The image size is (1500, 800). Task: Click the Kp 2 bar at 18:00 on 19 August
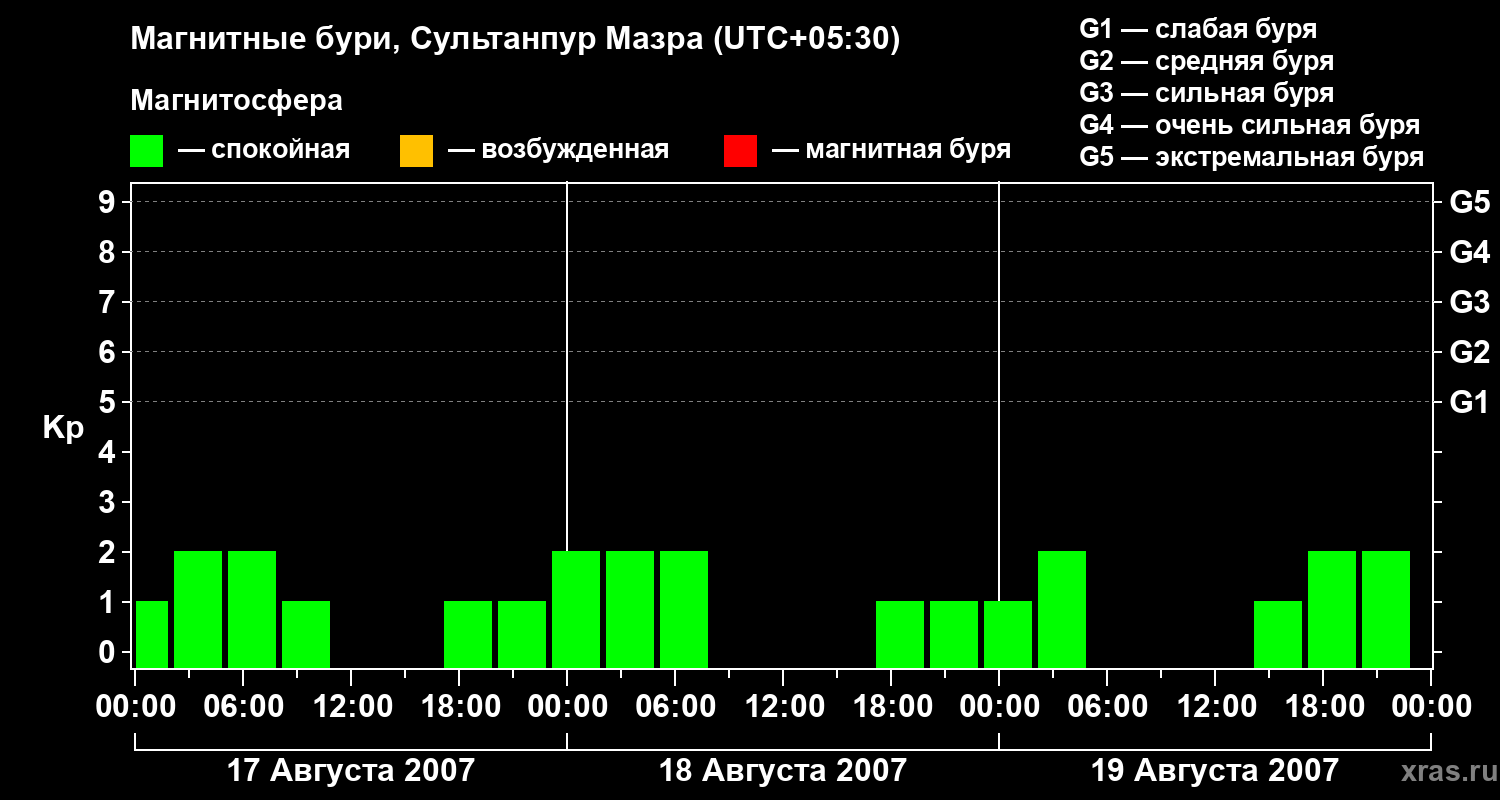[x=1332, y=609]
